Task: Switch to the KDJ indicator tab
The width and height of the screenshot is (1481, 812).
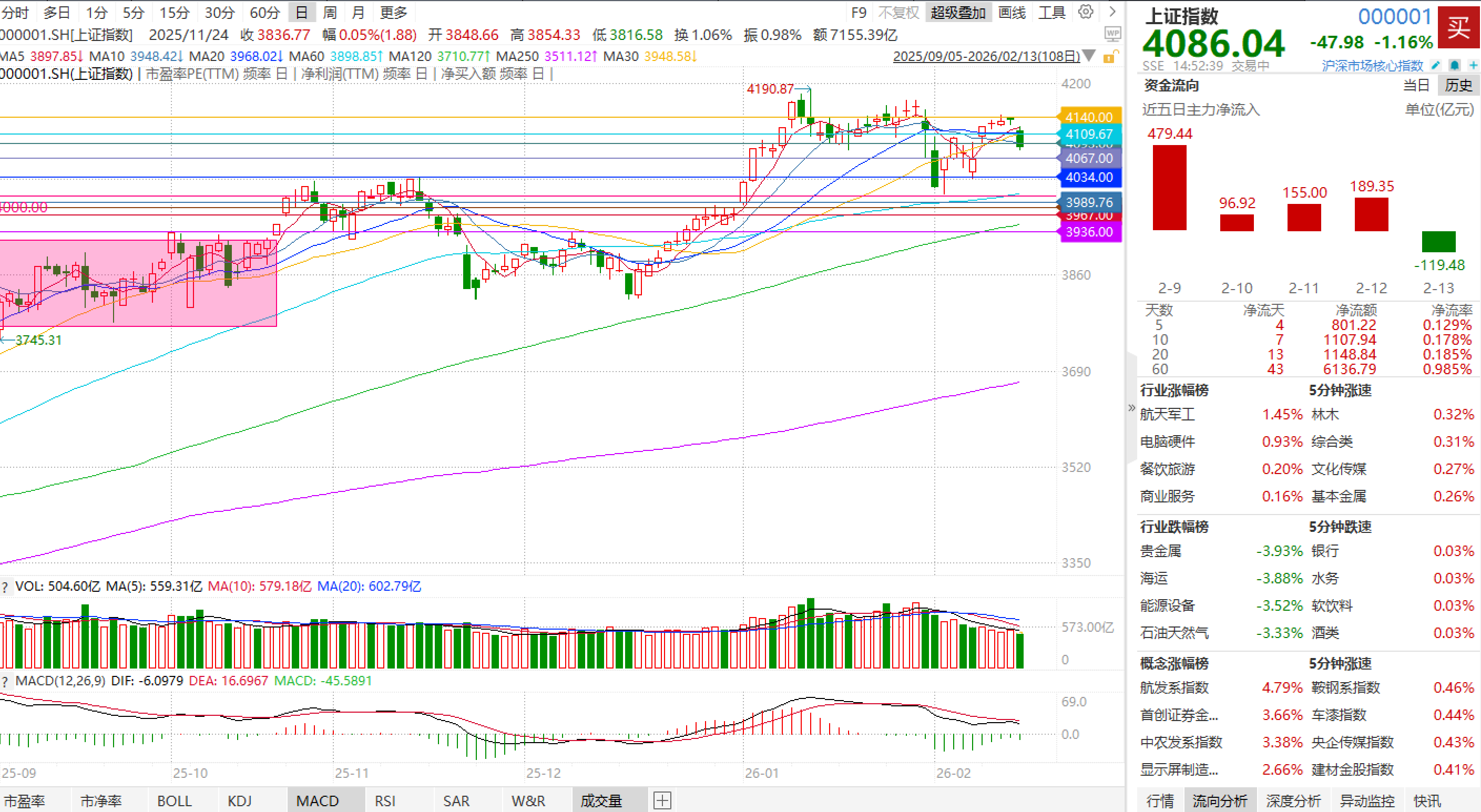Action: point(239,800)
